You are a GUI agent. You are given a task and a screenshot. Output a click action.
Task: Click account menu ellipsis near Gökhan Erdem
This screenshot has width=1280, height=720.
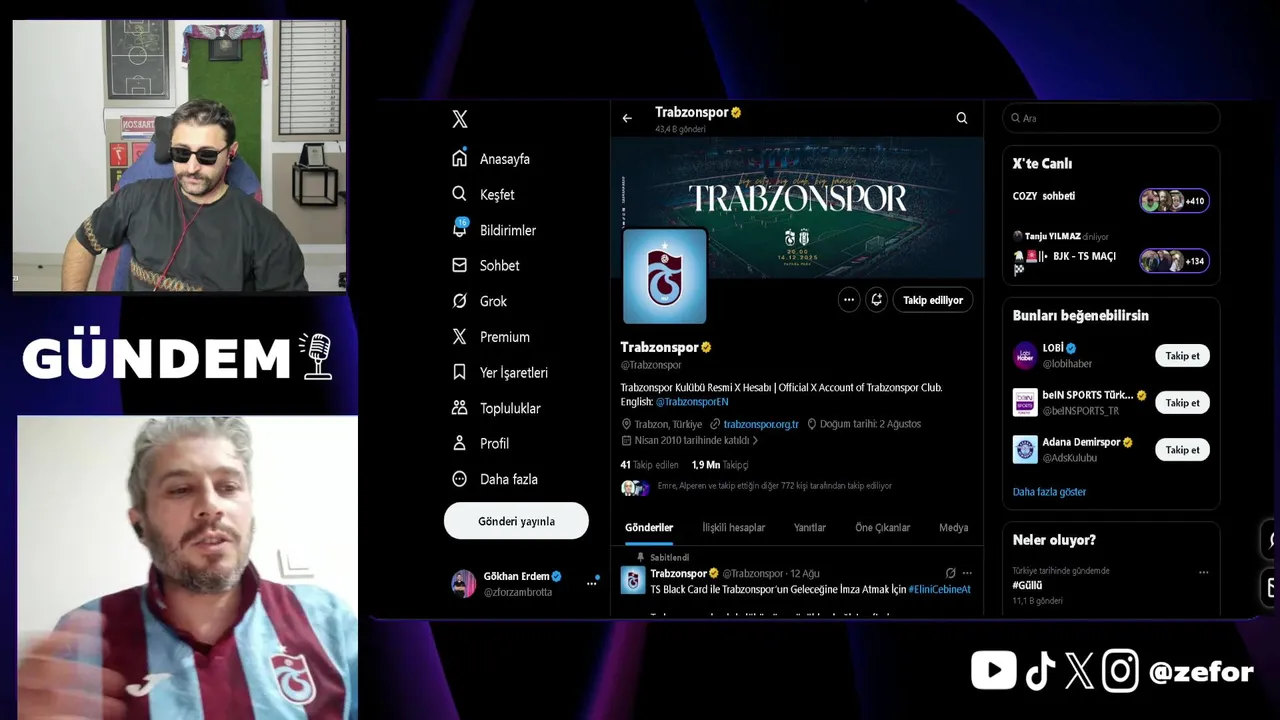click(591, 584)
